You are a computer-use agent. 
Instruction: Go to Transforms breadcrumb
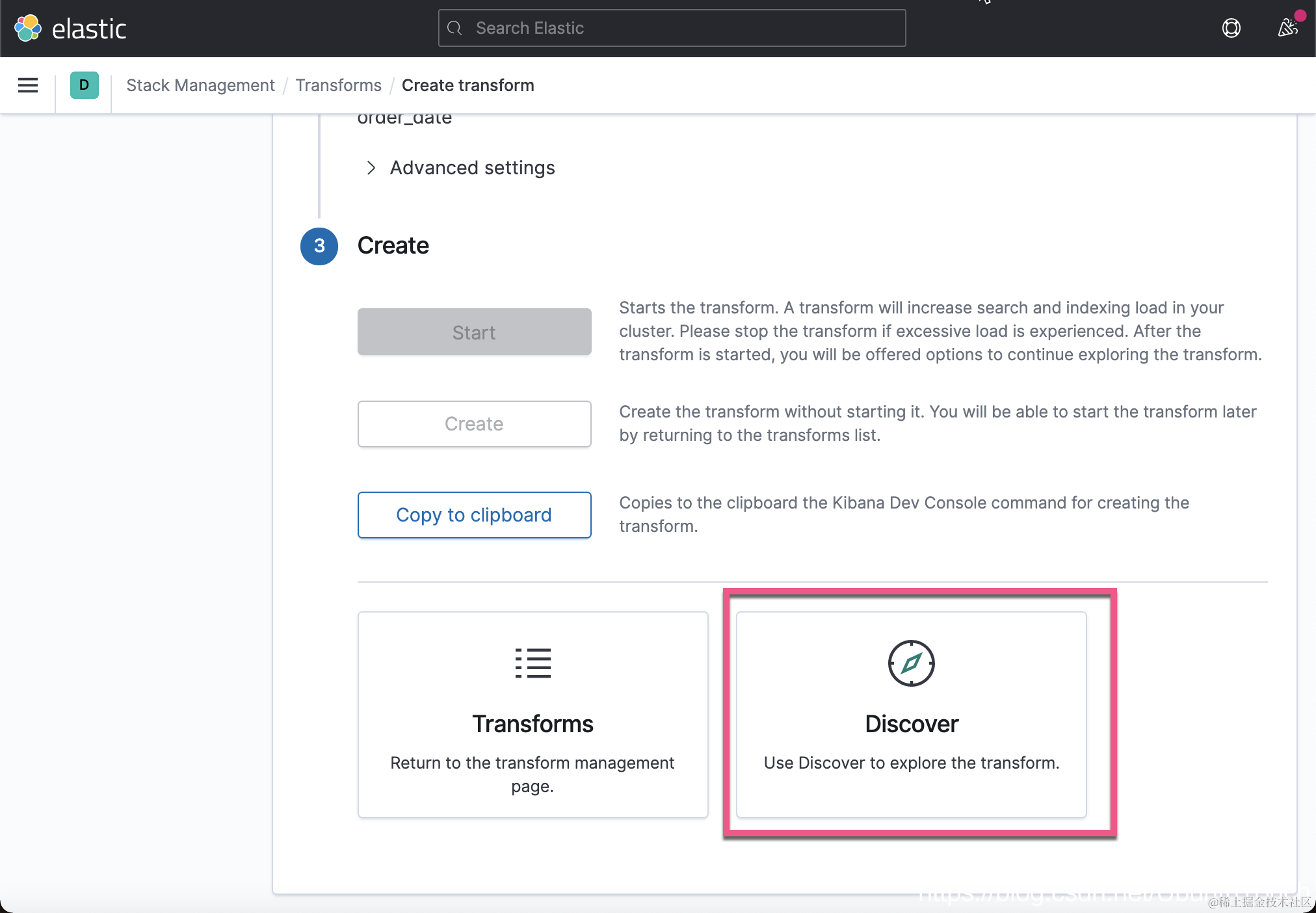(x=338, y=85)
